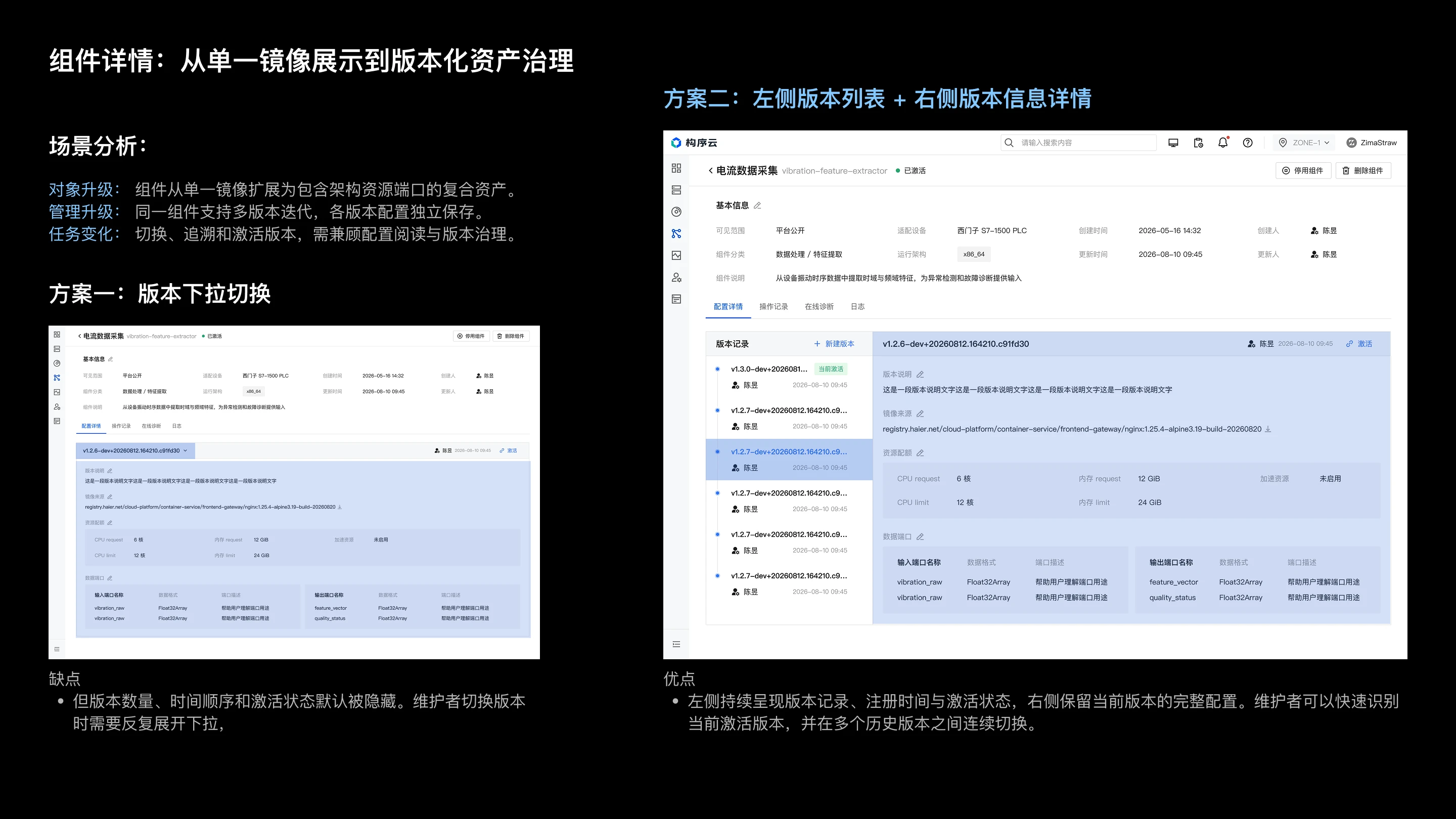Image resolution: width=1456 pixels, height=819 pixels.
Task: Select the highlighted v1.2.7-dev version row
Action: click(x=789, y=460)
